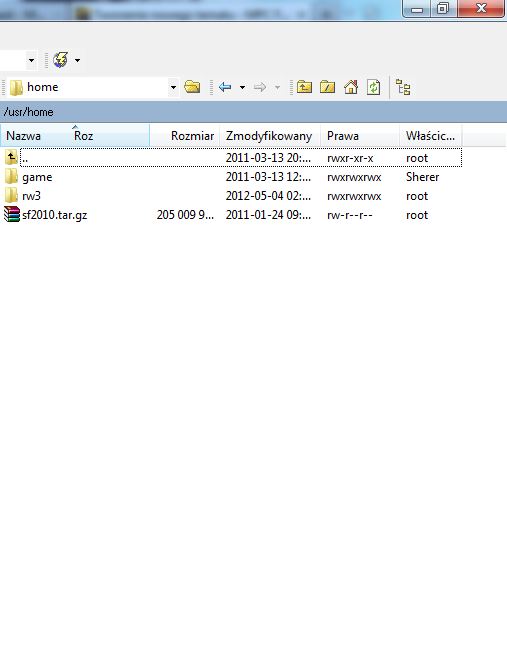Click the owner Sherer of game

point(422,177)
